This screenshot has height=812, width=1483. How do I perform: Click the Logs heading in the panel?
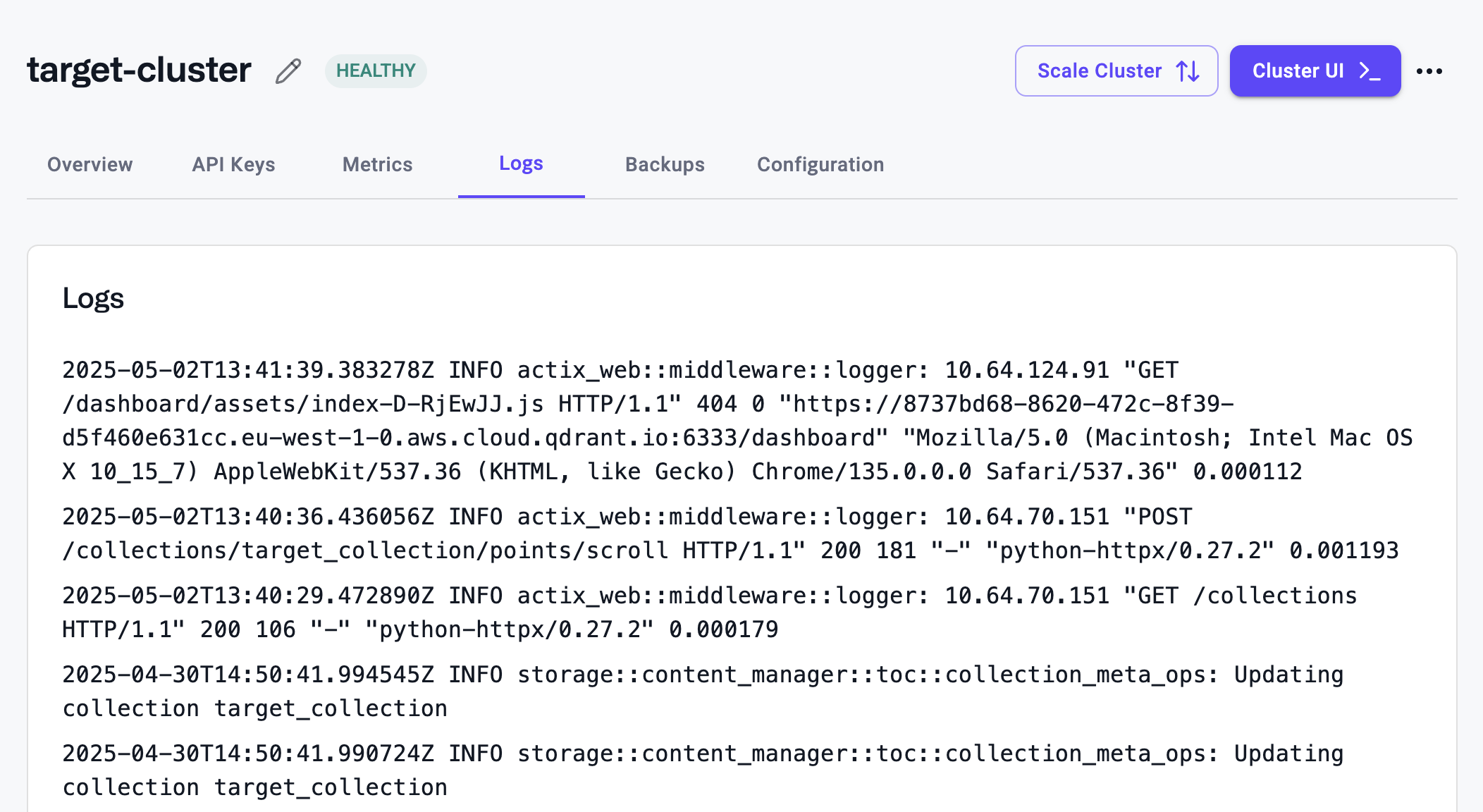tap(93, 298)
